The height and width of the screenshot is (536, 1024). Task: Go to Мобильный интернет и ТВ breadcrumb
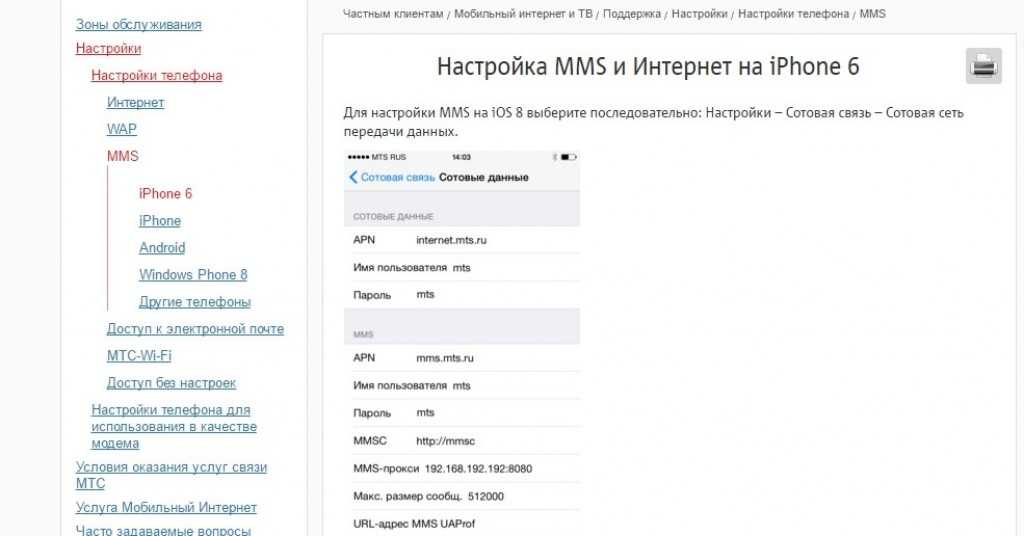point(523,14)
